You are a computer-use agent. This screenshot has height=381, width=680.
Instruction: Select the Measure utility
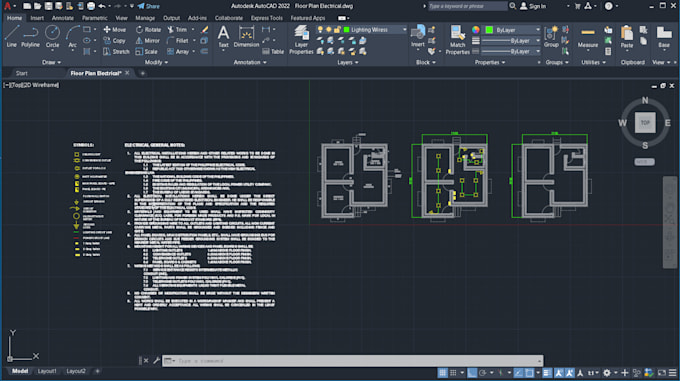[x=588, y=37]
